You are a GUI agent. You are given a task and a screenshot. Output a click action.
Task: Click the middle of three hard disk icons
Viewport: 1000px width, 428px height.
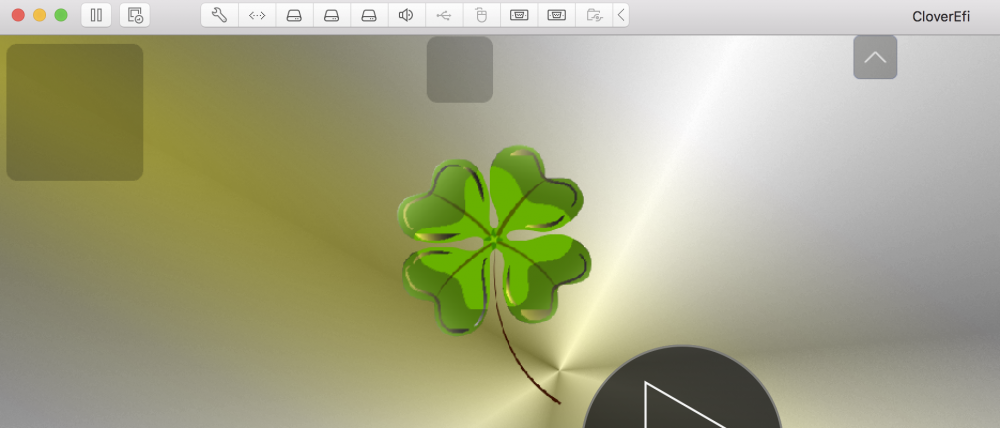click(x=332, y=15)
